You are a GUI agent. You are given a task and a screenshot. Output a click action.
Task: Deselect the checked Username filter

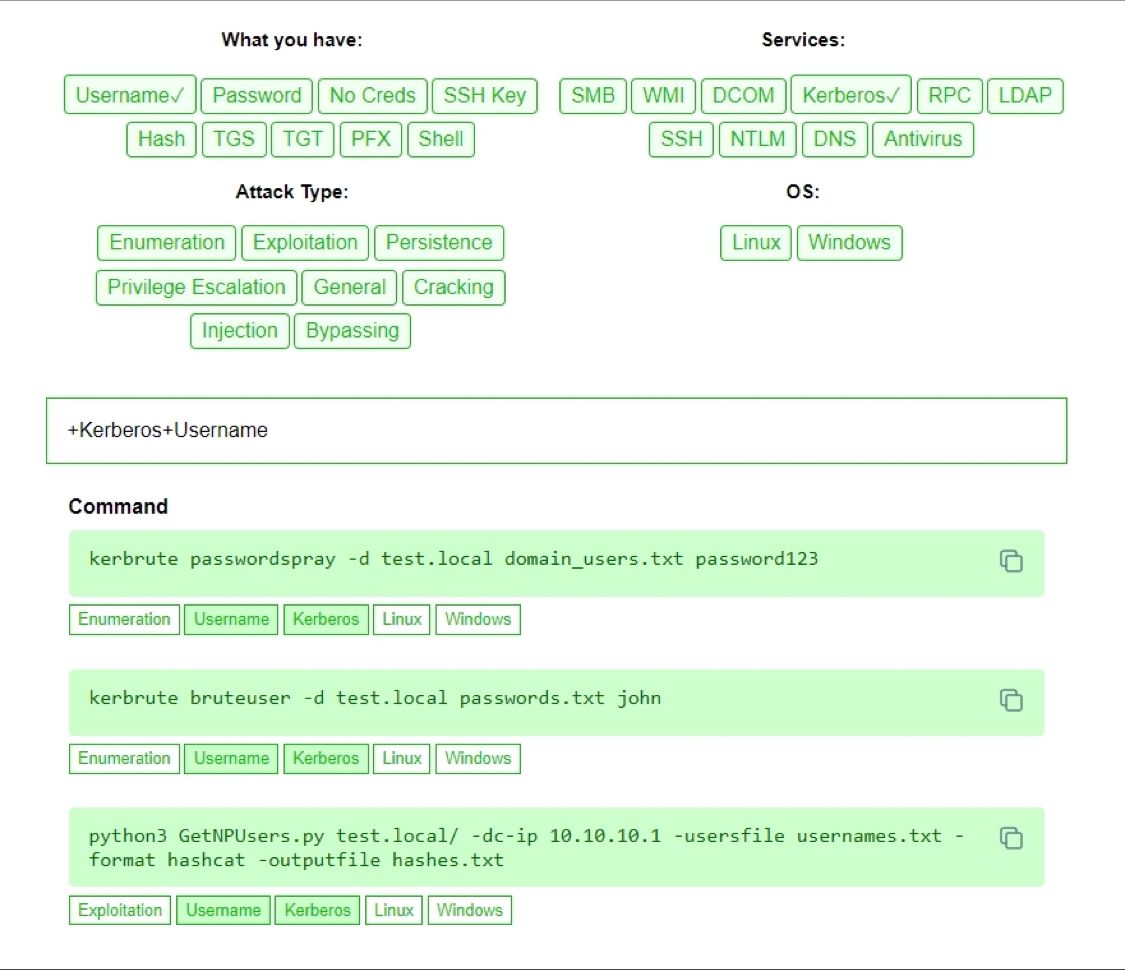click(x=130, y=95)
